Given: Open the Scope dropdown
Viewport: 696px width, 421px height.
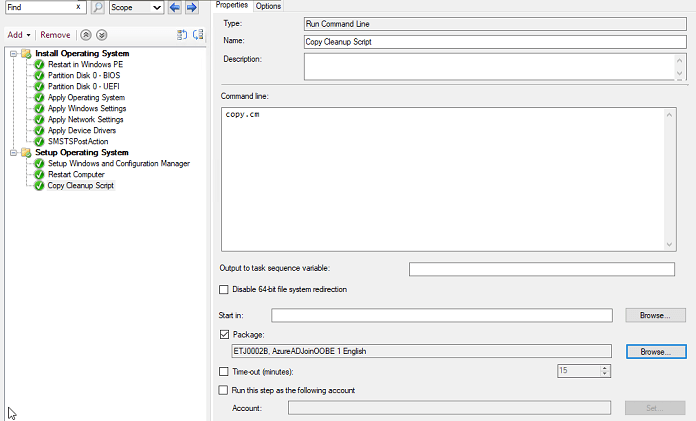Looking at the screenshot, I should coord(136,7).
